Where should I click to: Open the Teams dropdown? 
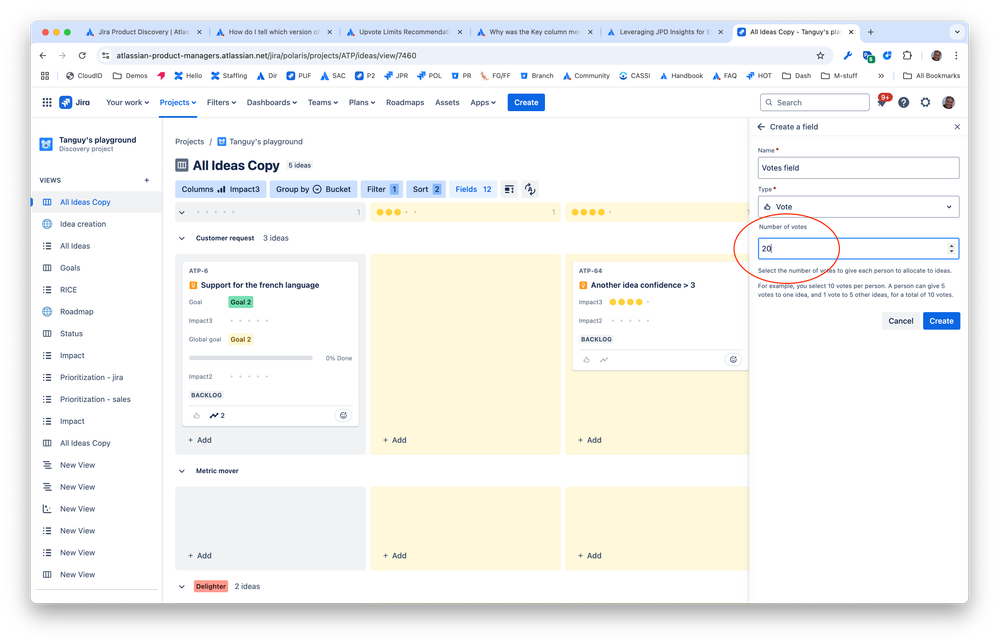322,103
